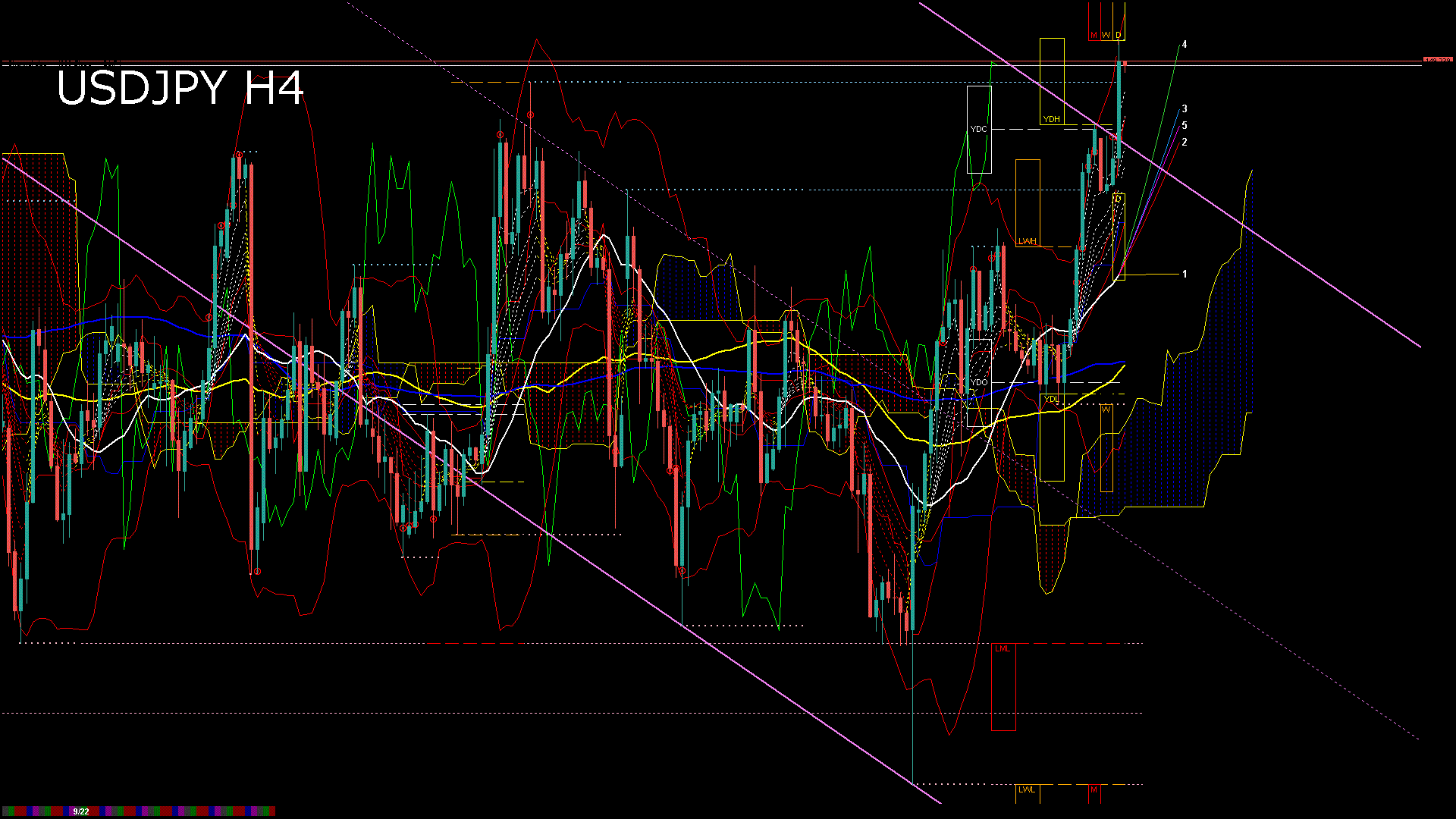Select the YDC yesterday close label
1456x819 pixels.
coord(978,130)
